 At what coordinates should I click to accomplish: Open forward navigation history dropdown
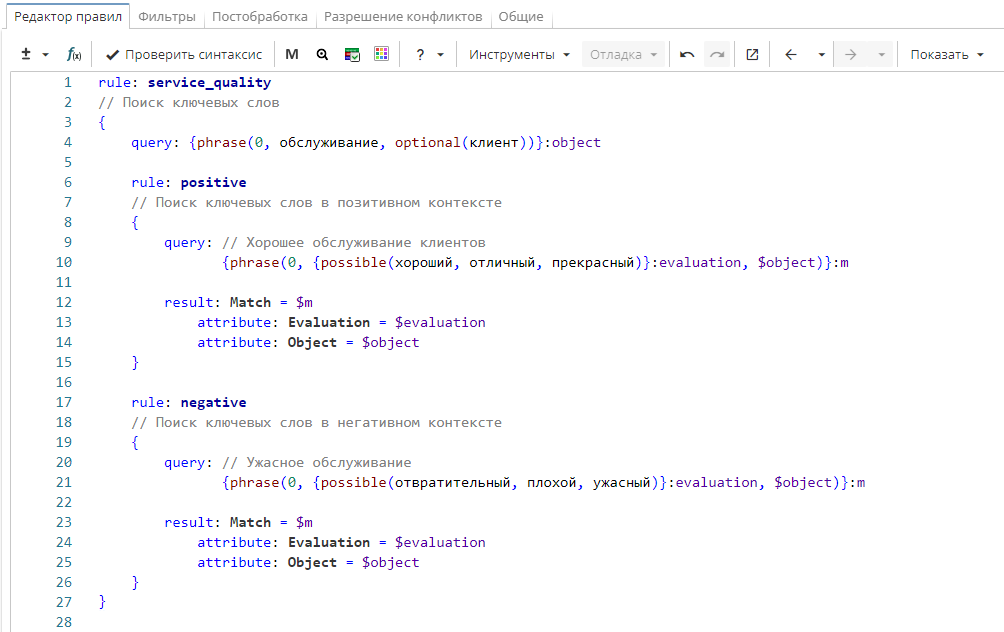(881, 55)
